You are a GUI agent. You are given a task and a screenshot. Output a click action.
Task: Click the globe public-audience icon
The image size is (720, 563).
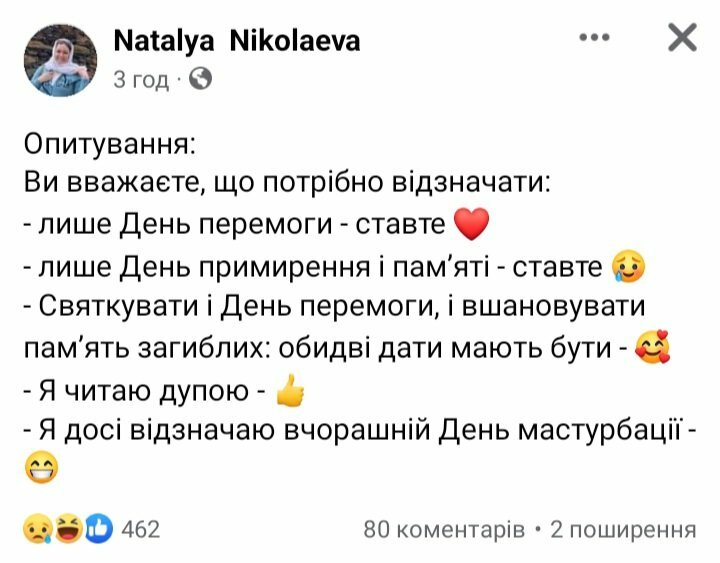pyautogui.click(x=200, y=78)
